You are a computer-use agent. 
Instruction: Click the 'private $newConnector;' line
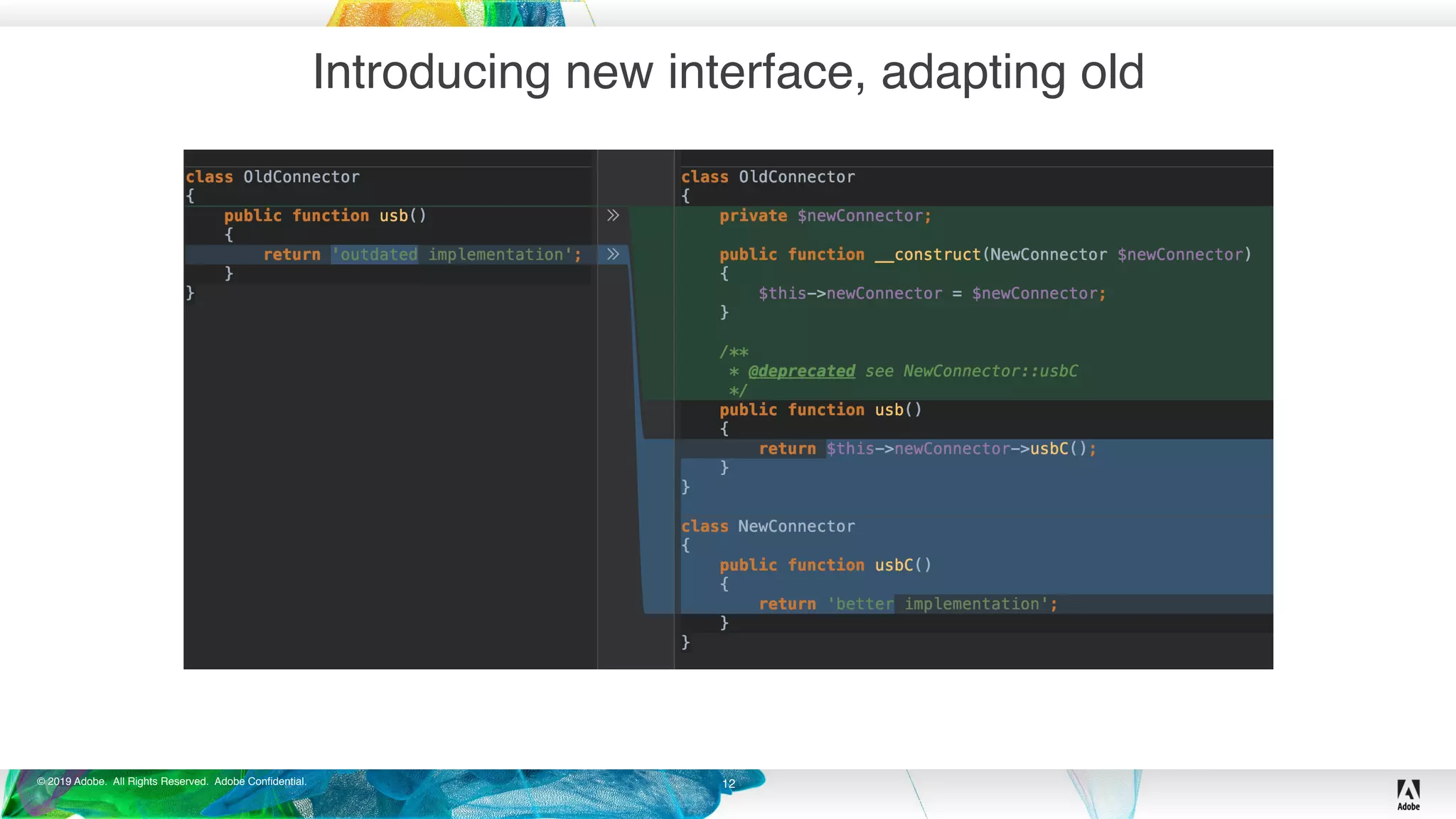tap(825, 216)
